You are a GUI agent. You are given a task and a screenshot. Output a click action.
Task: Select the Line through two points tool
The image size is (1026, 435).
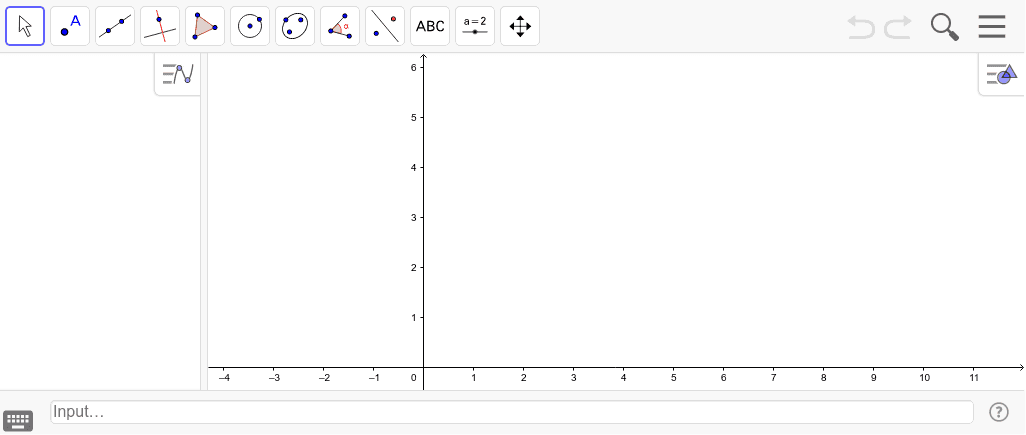coord(115,26)
